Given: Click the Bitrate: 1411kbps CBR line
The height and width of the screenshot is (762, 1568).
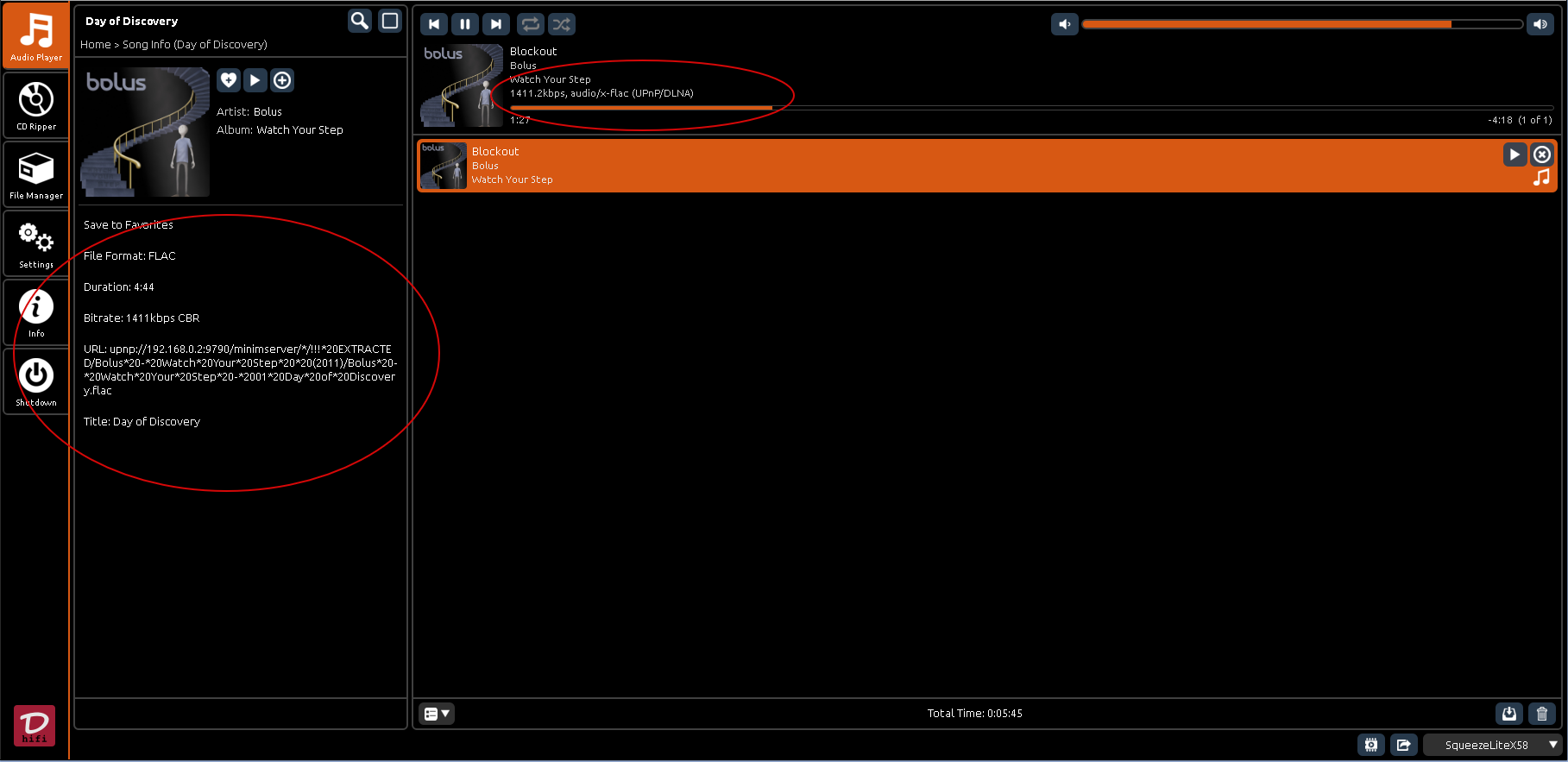Looking at the screenshot, I should (x=142, y=318).
